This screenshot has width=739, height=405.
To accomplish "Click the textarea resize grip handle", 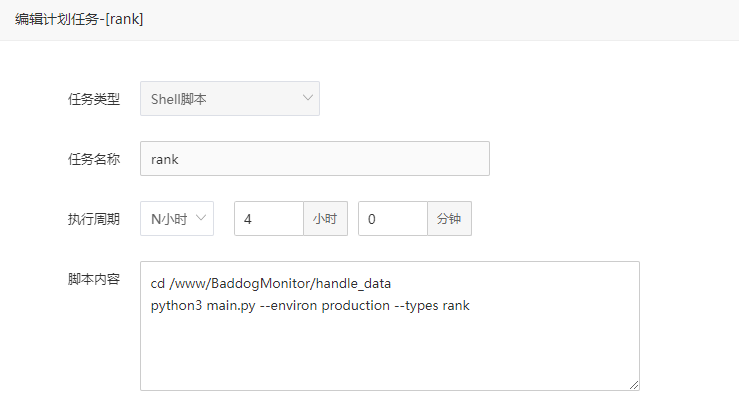I will [634, 385].
